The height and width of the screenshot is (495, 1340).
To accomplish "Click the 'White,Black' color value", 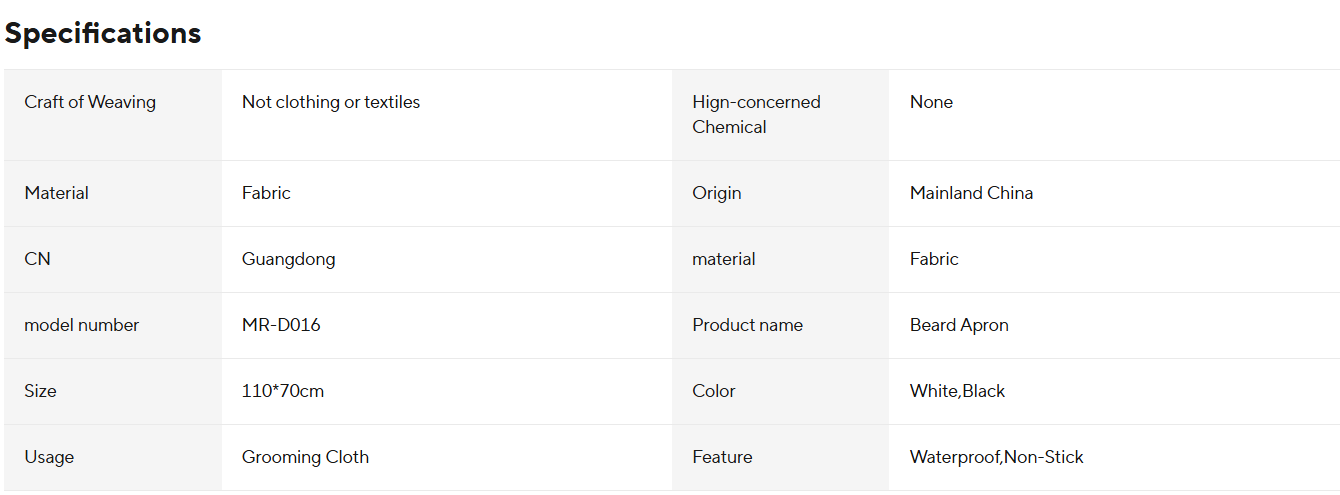I will click(x=957, y=391).
